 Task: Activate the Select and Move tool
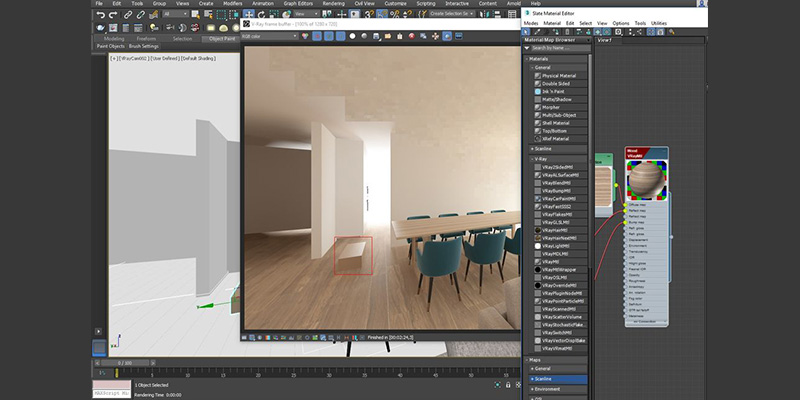[249, 15]
